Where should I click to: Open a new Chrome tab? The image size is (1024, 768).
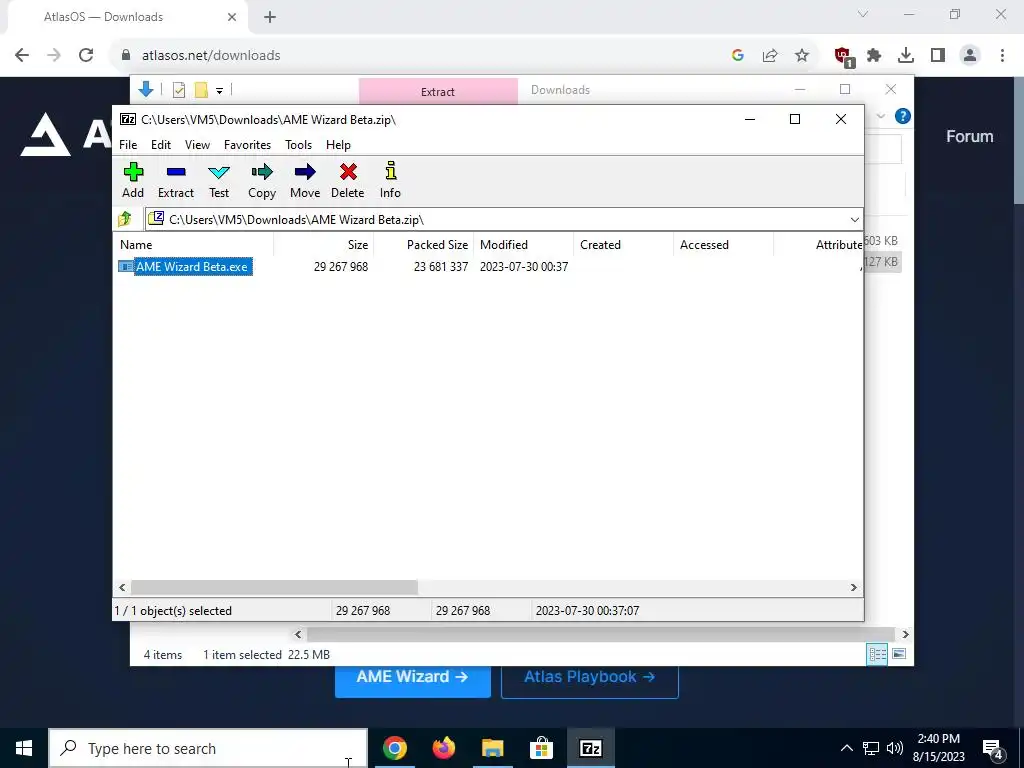tap(270, 17)
